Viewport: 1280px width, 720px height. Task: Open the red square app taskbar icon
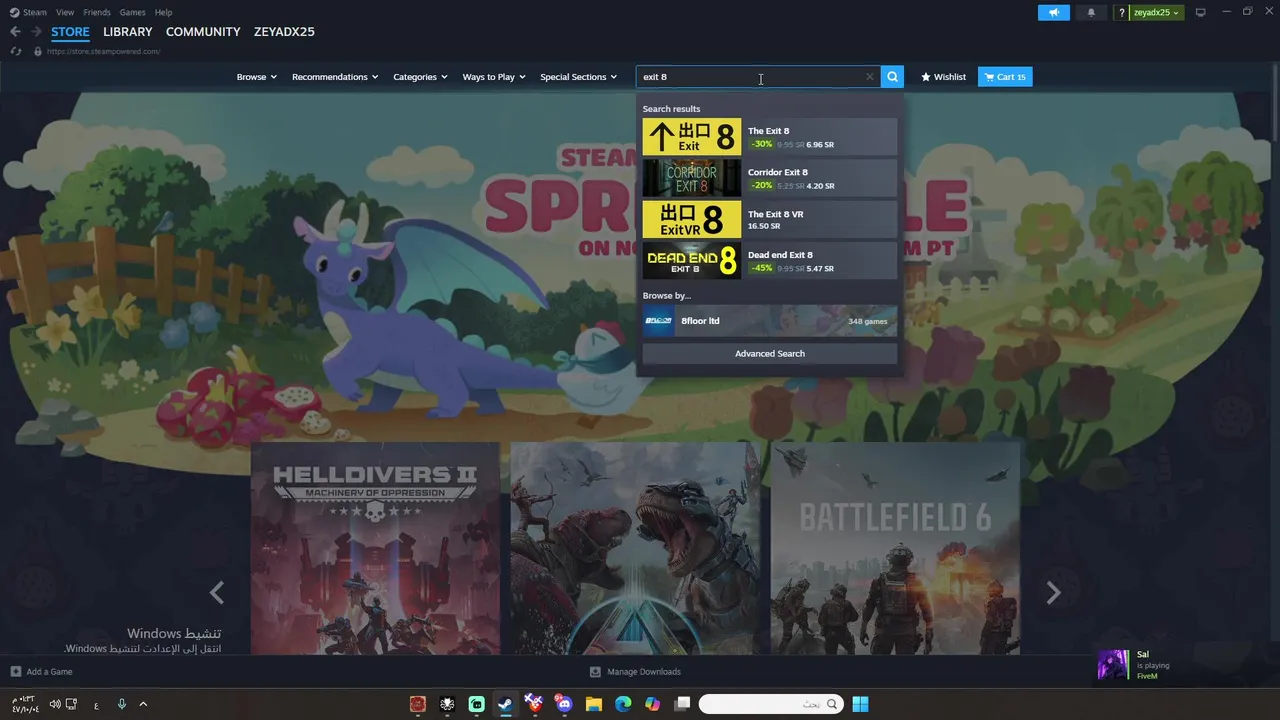(418, 704)
